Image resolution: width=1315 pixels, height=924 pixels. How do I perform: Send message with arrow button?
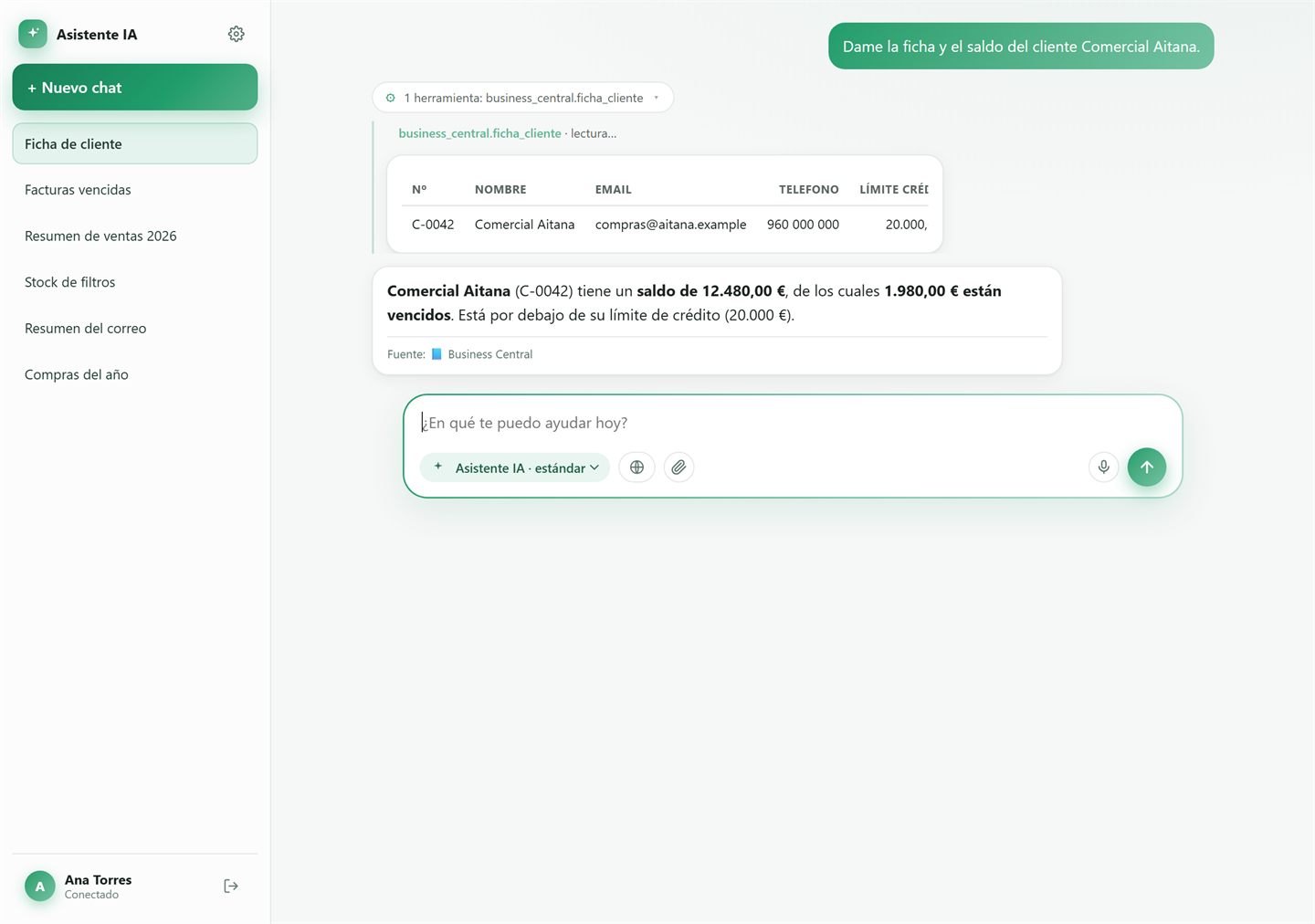[x=1146, y=467]
